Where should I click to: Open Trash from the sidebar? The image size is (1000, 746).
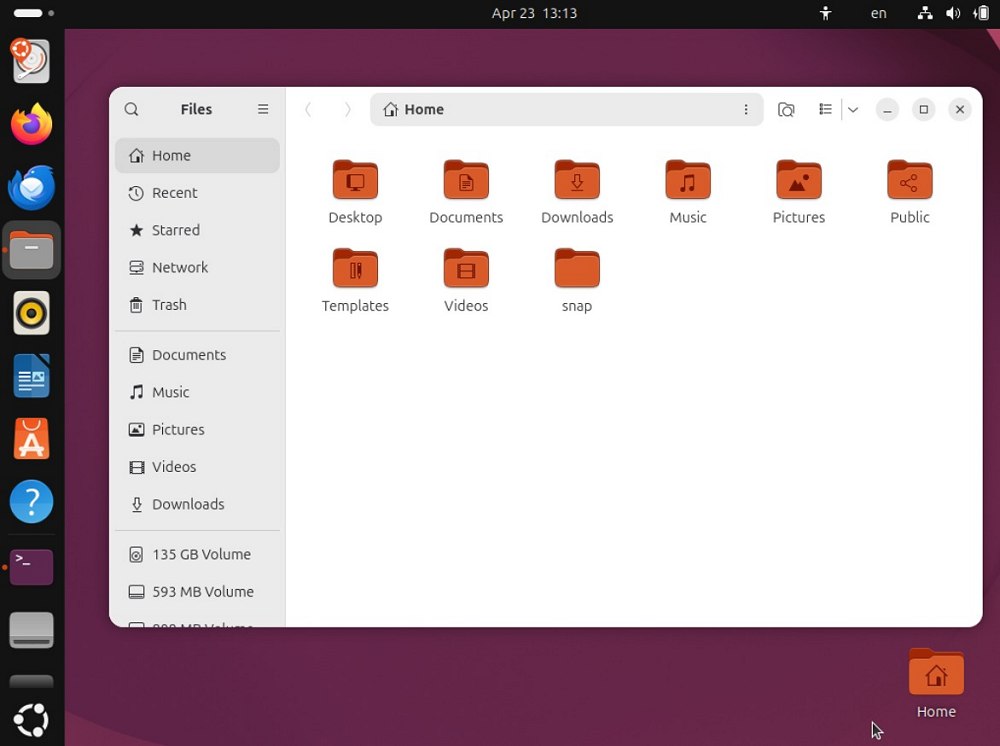[x=169, y=305]
